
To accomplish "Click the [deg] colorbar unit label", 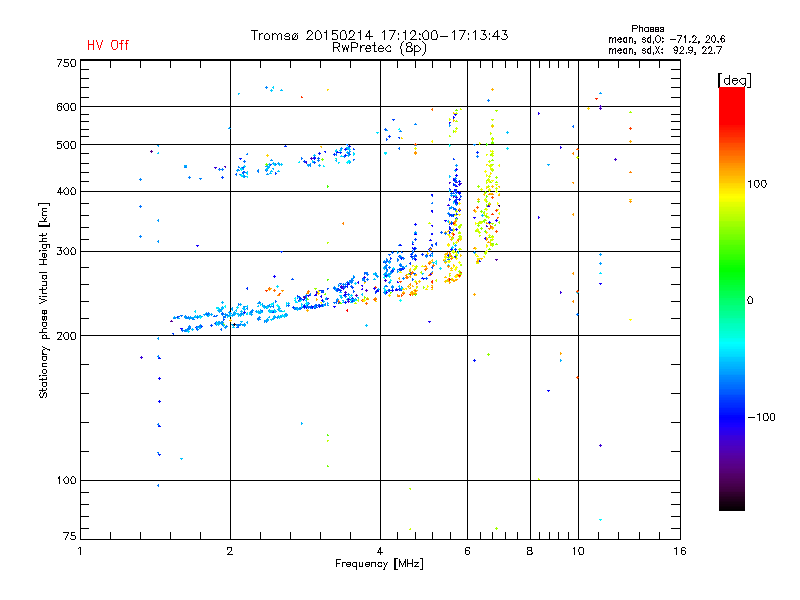I will tap(734, 80).
